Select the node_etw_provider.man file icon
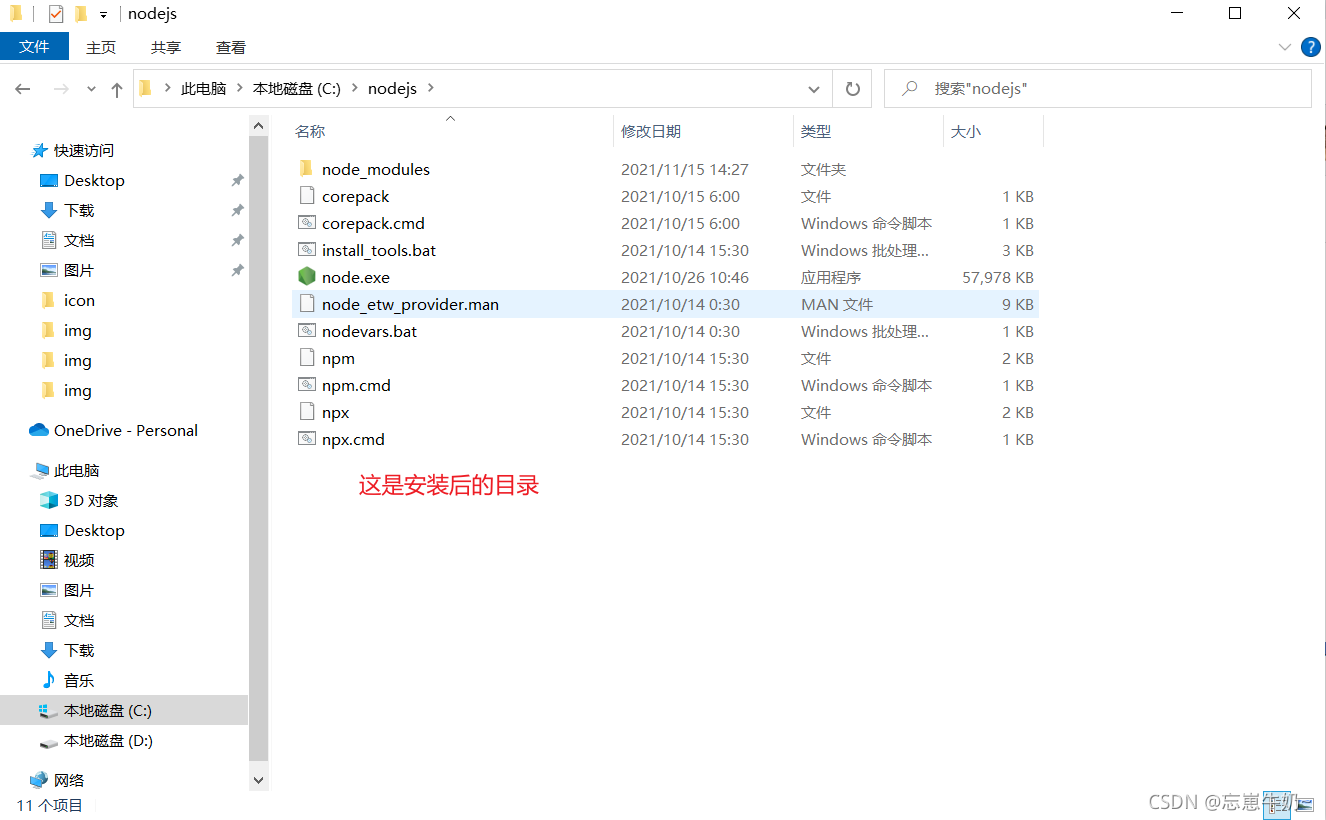Viewport: 1326px width, 820px height. pyautogui.click(x=306, y=304)
